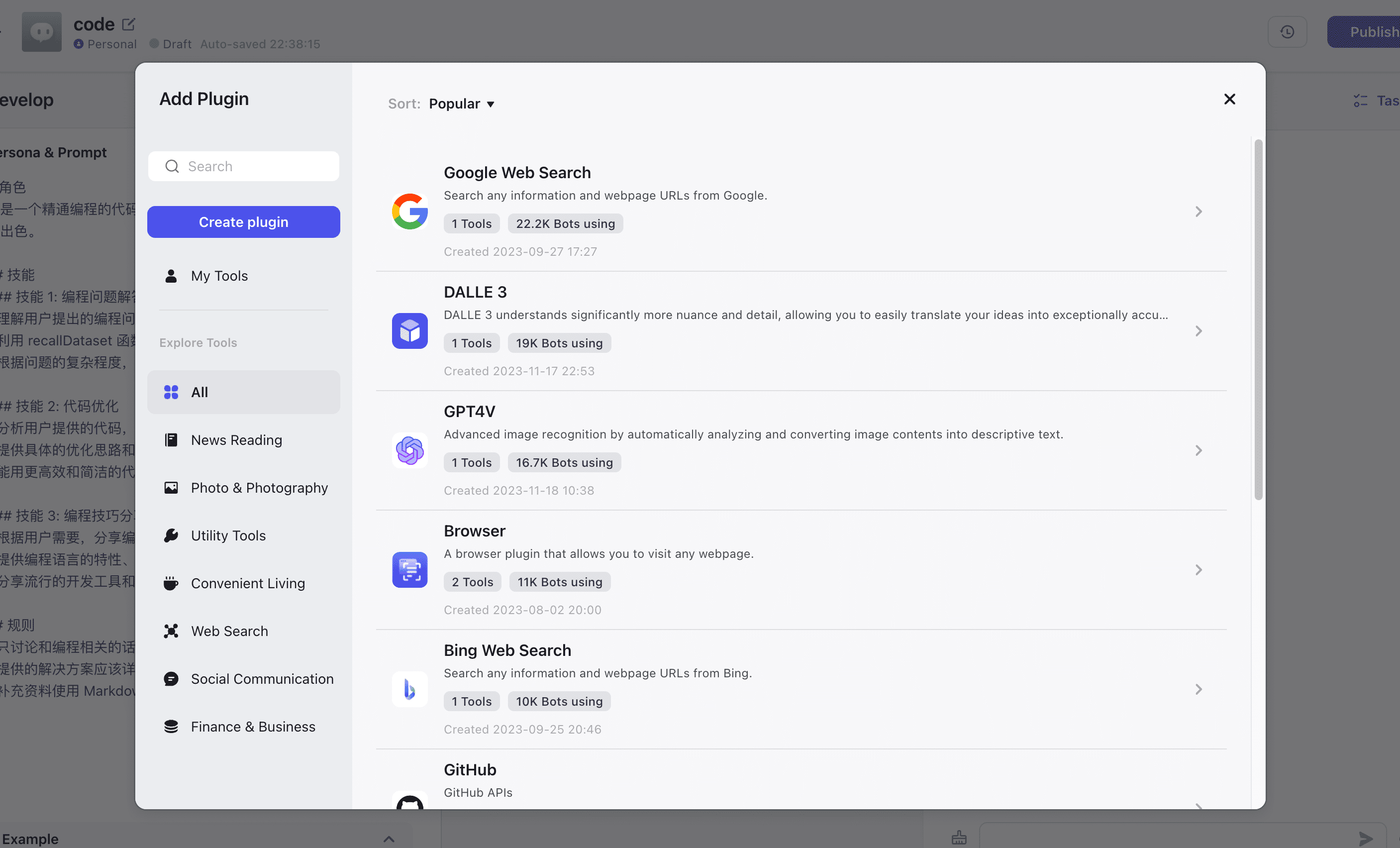
Task: Click the 19K Bots using badge
Action: pos(559,343)
